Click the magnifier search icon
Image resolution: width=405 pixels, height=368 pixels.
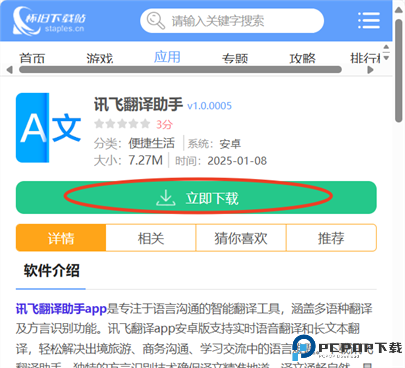156,21
